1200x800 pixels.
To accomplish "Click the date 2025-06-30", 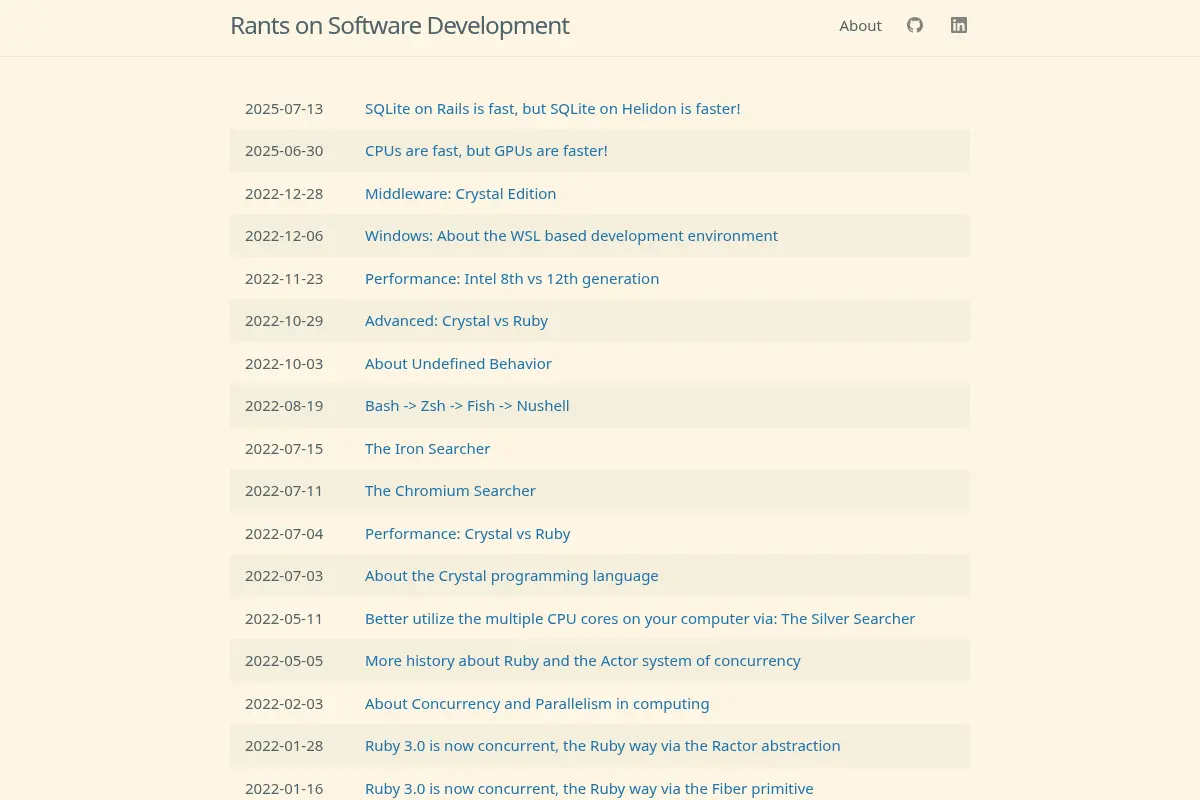I will tap(284, 151).
